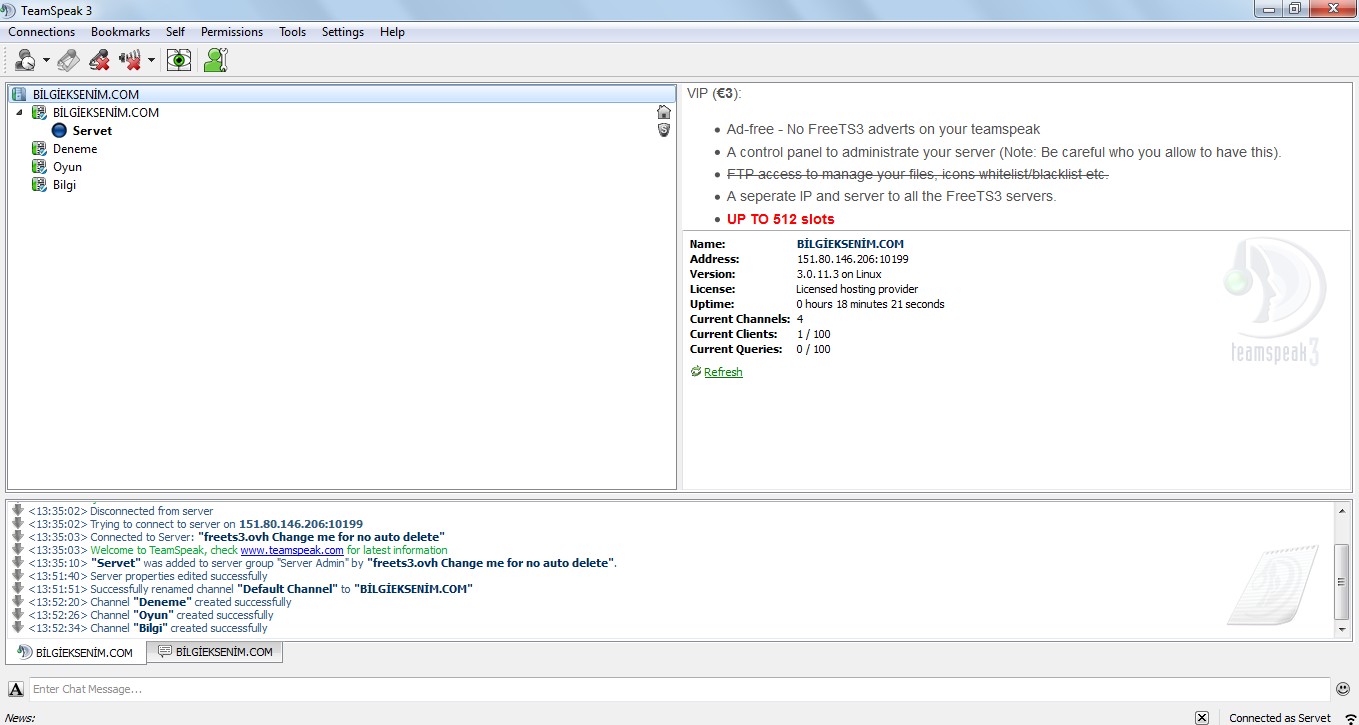
Task: Click the blue status icon next to Servet
Action: [59, 130]
